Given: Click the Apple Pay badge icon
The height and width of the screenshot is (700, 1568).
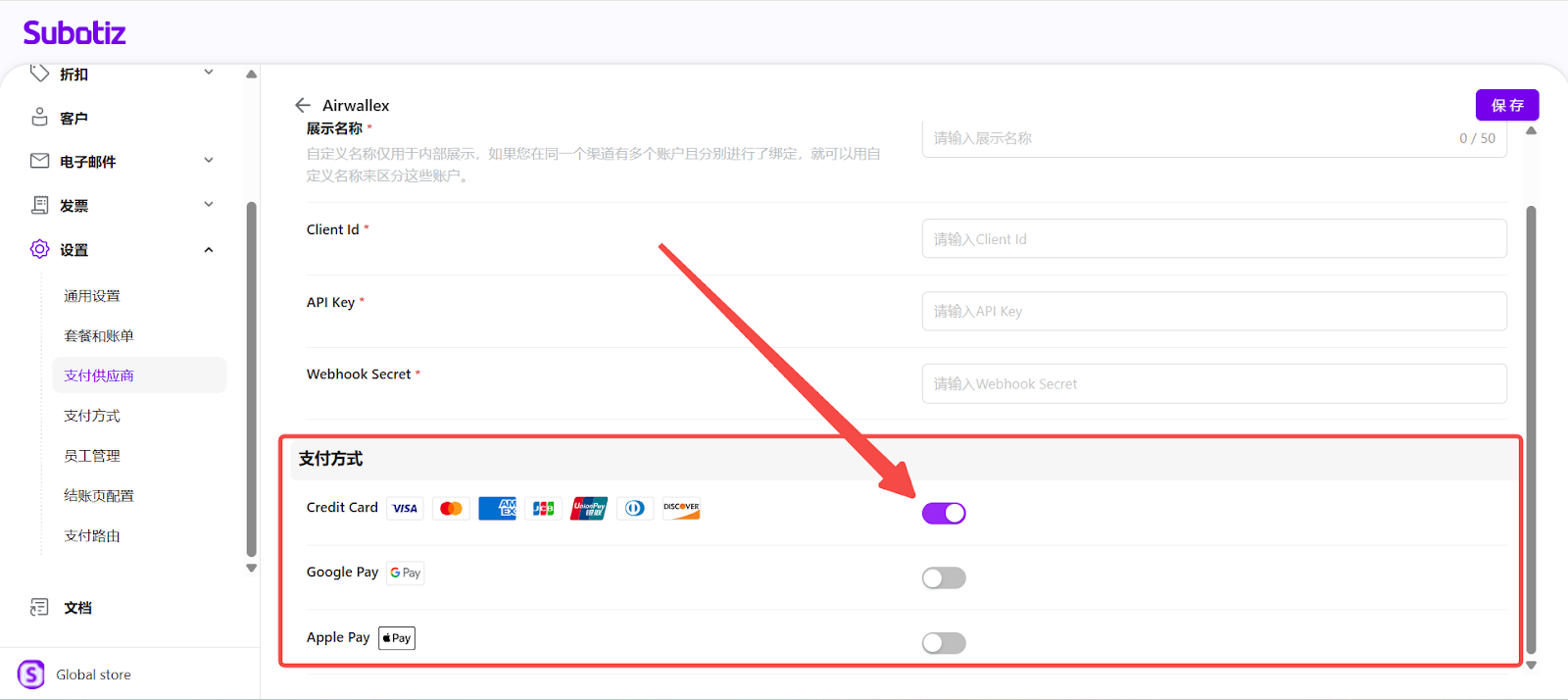Looking at the screenshot, I should pyautogui.click(x=397, y=638).
